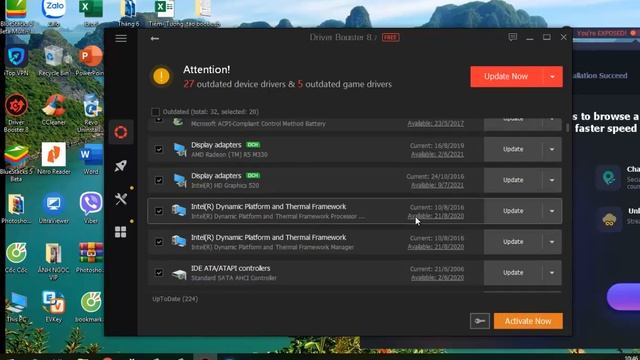640x360 pixels.
Task: Uncheck the Standard SATA AHCI Controller checkbox
Action: click(159, 273)
